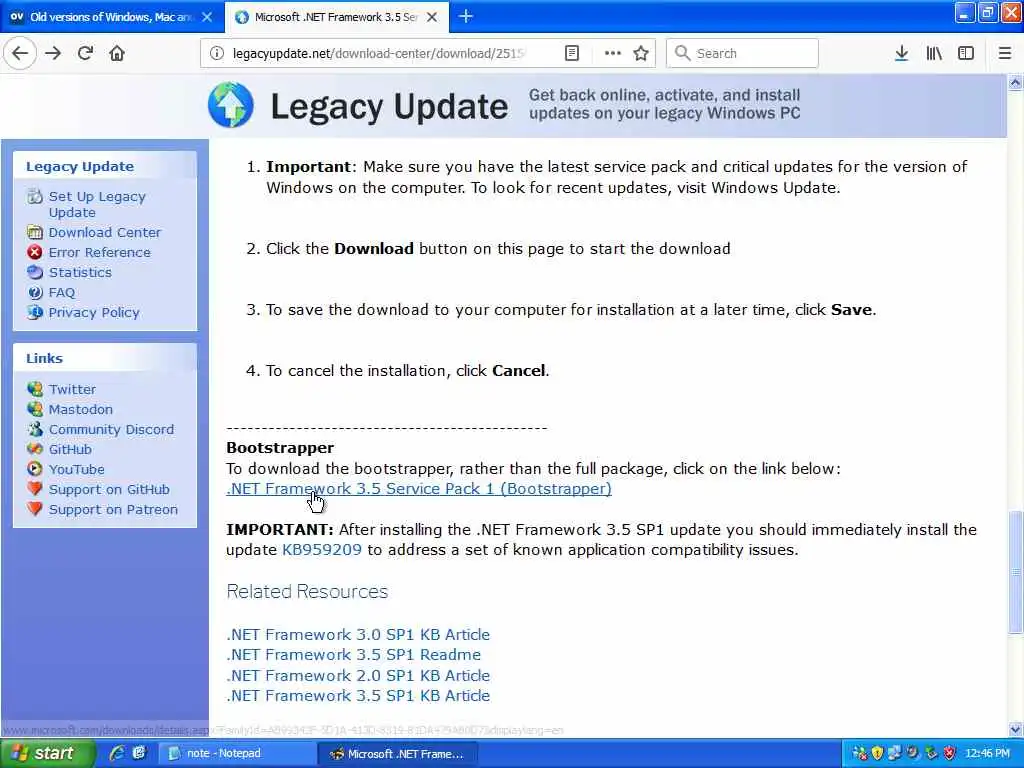Image resolution: width=1024 pixels, height=768 pixels.
Task: Click the scrollbar down arrow
Action: point(1015,729)
